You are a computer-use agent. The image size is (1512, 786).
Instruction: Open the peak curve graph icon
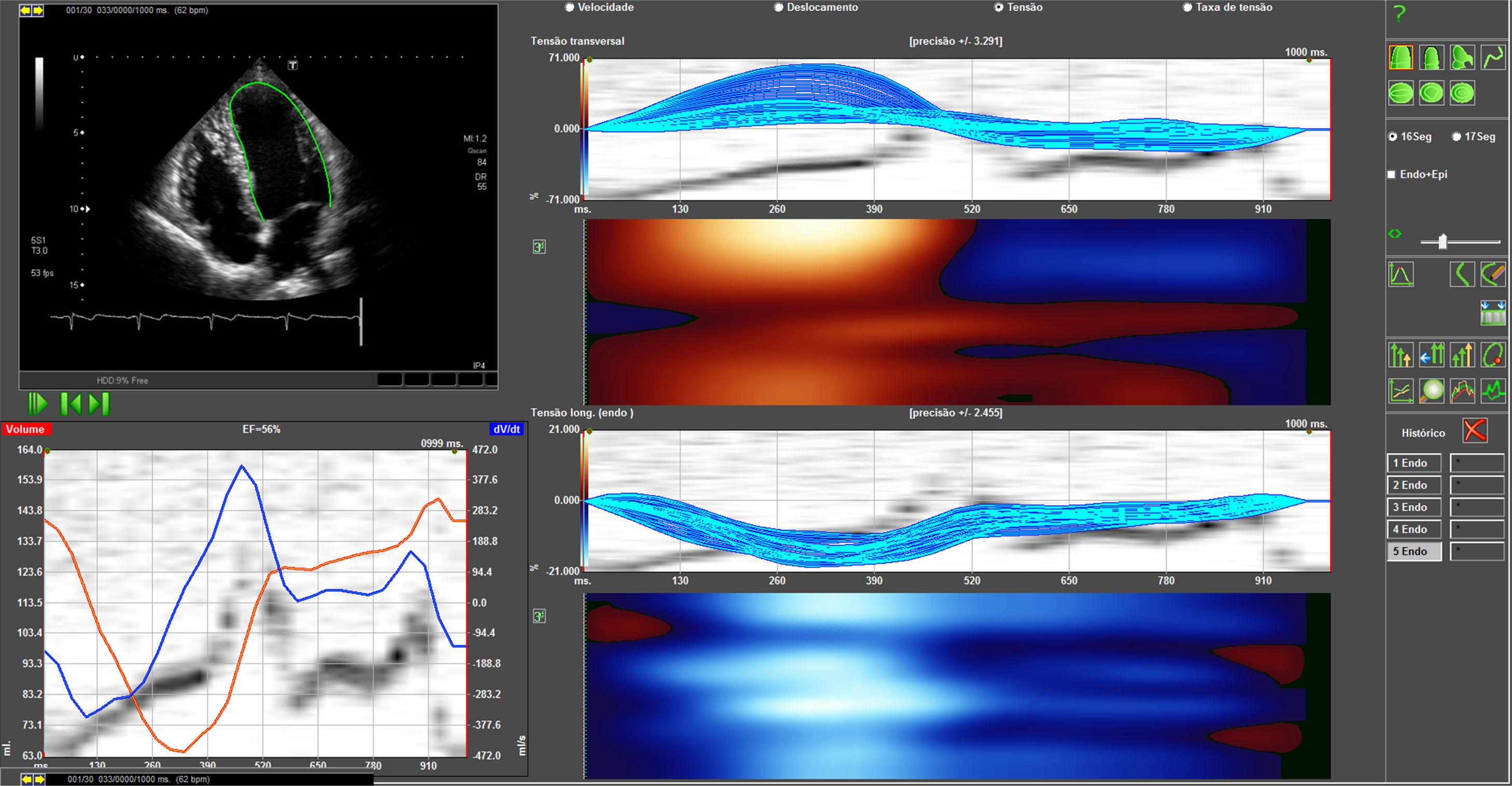click(x=1401, y=275)
